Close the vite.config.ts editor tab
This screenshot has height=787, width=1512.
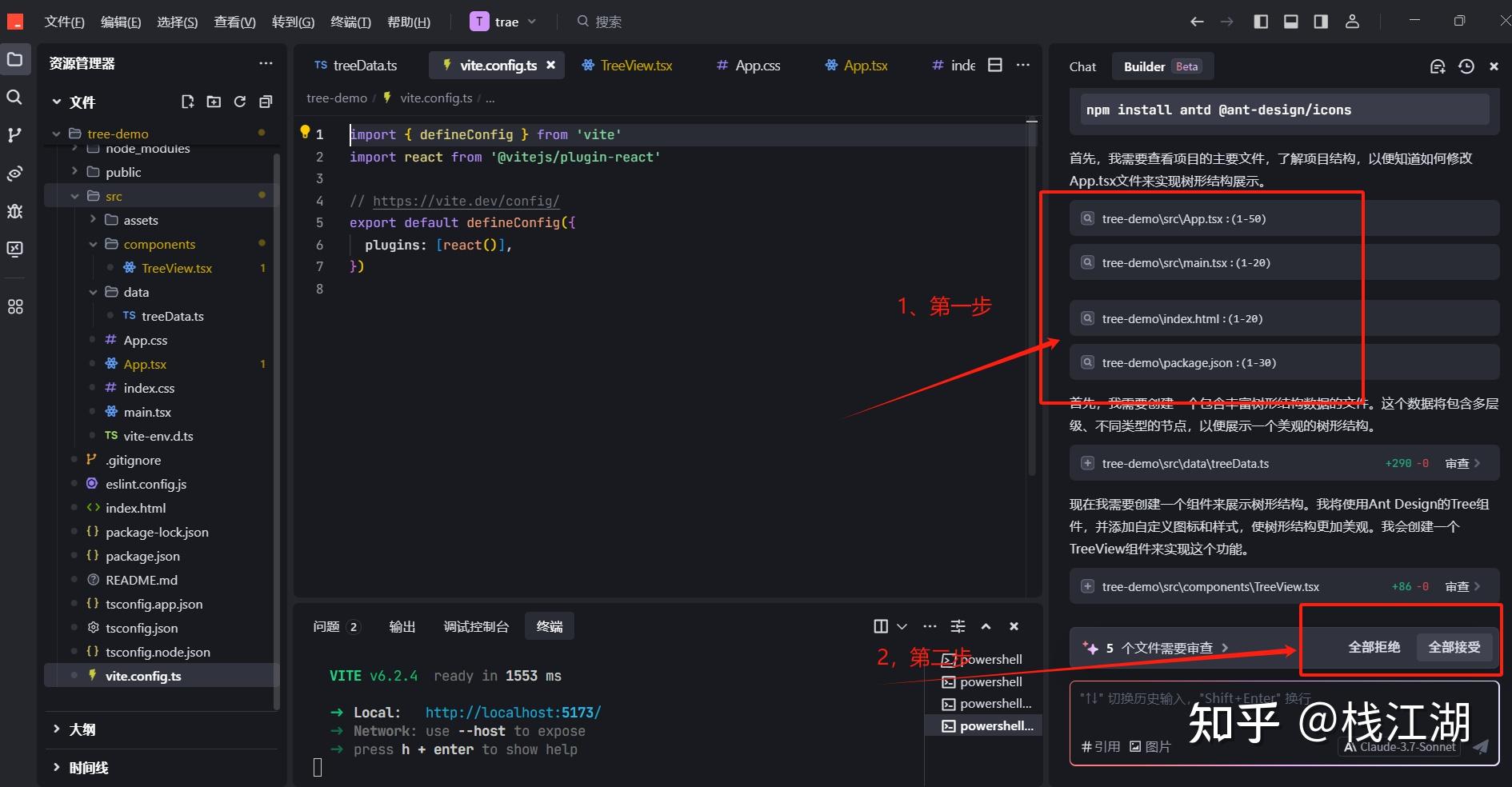coord(550,66)
